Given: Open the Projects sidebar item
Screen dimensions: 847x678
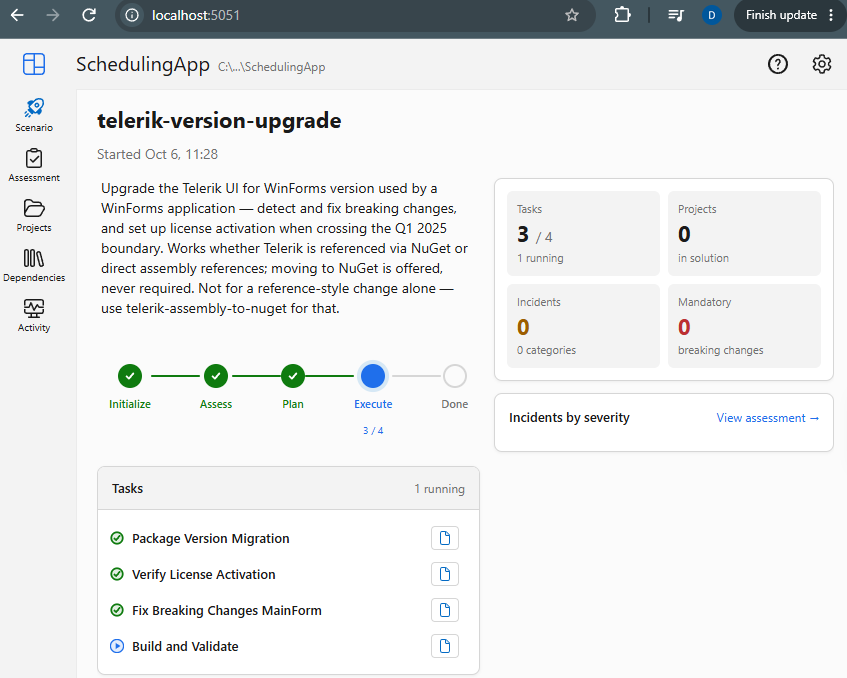Looking at the screenshot, I should [x=34, y=216].
